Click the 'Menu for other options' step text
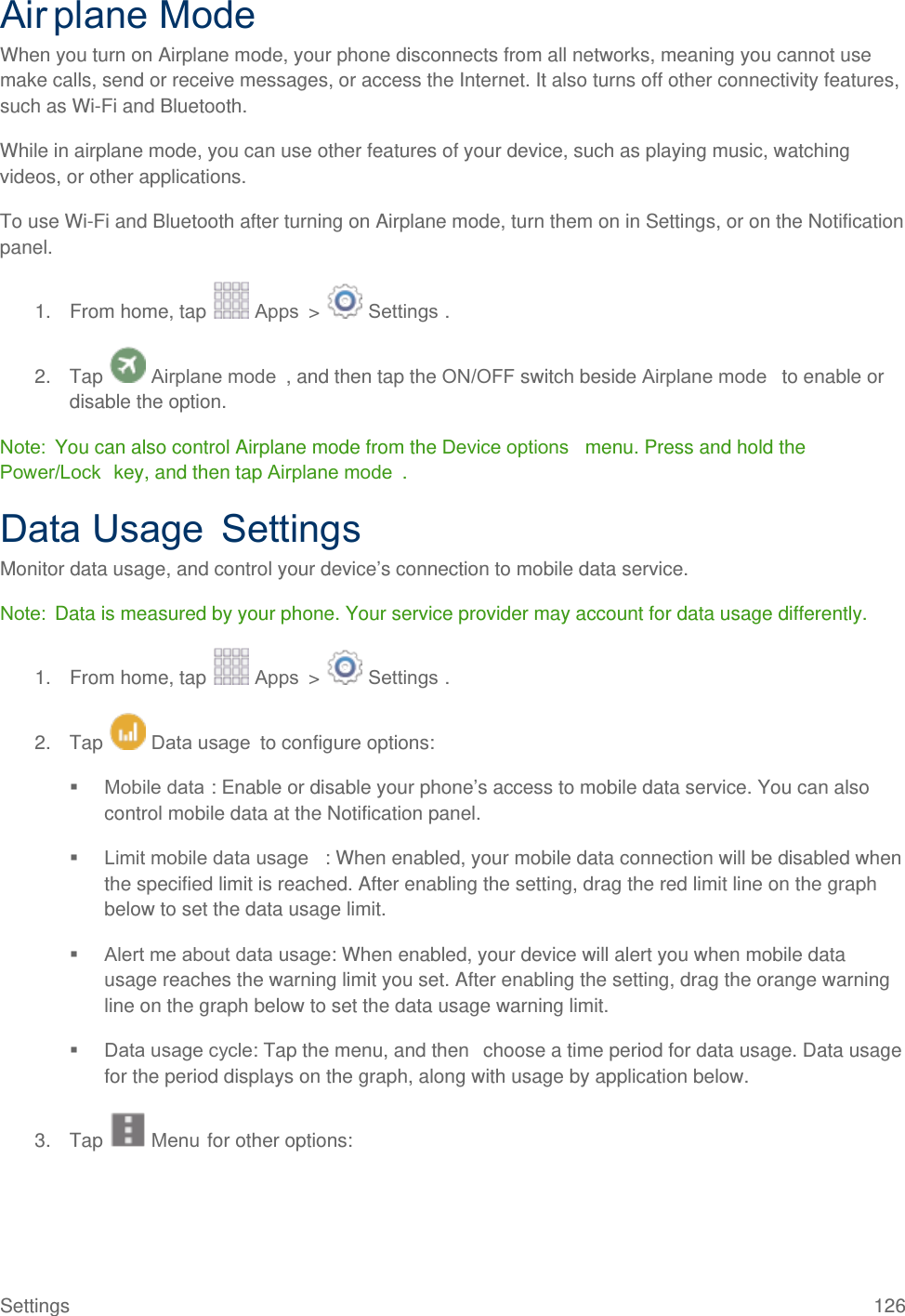905x1316 pixels. tap(252, 1140)
